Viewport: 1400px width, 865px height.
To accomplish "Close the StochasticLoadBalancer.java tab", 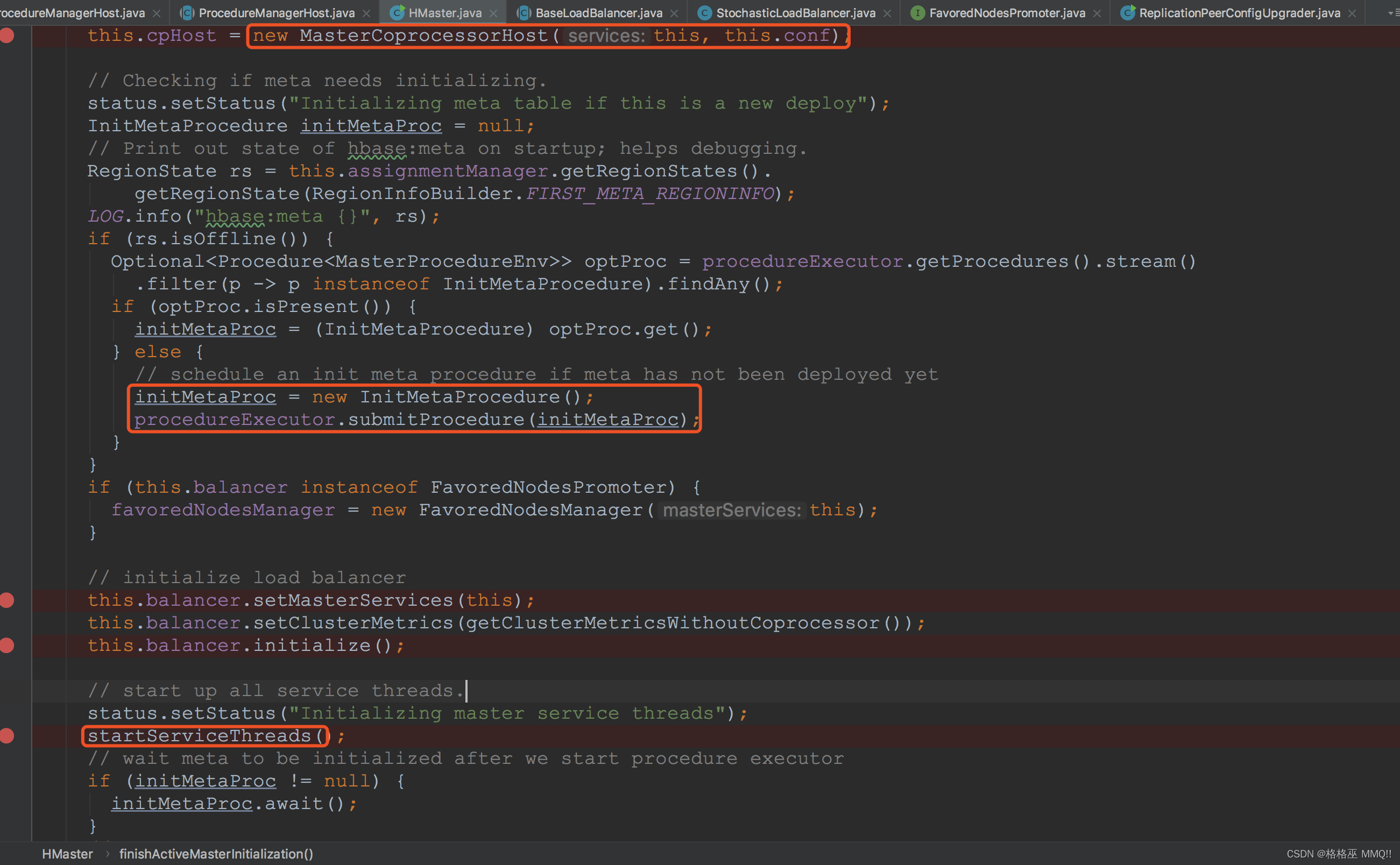I will click(887, 13).
